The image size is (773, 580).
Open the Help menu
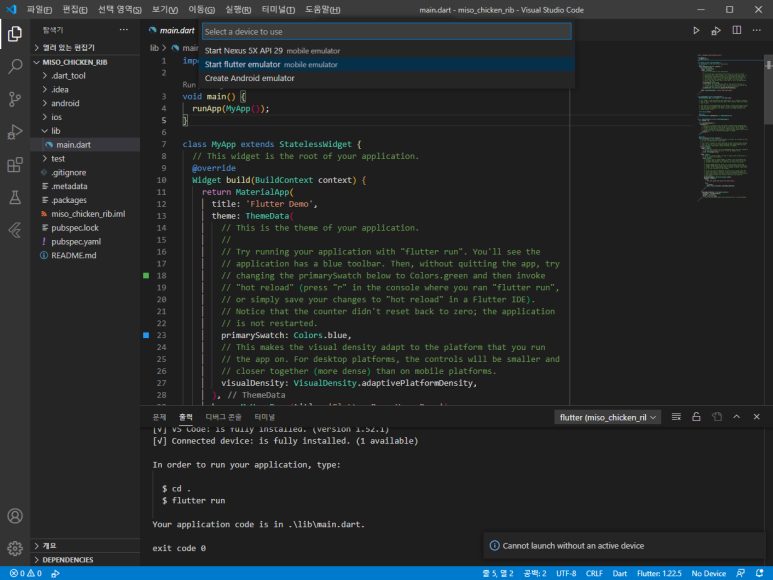coord(322,9)
